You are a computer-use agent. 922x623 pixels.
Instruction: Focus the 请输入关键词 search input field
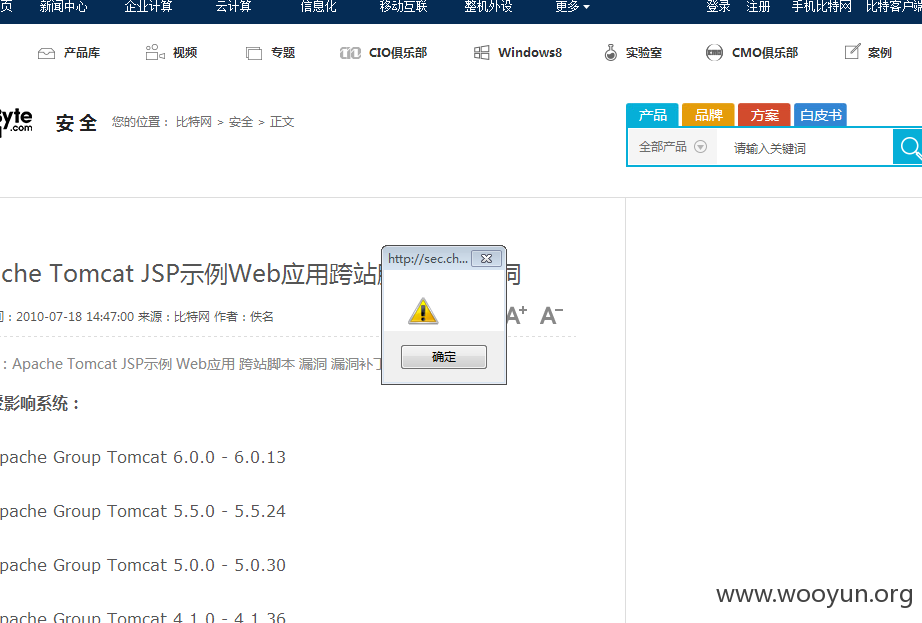click(804, 148)
